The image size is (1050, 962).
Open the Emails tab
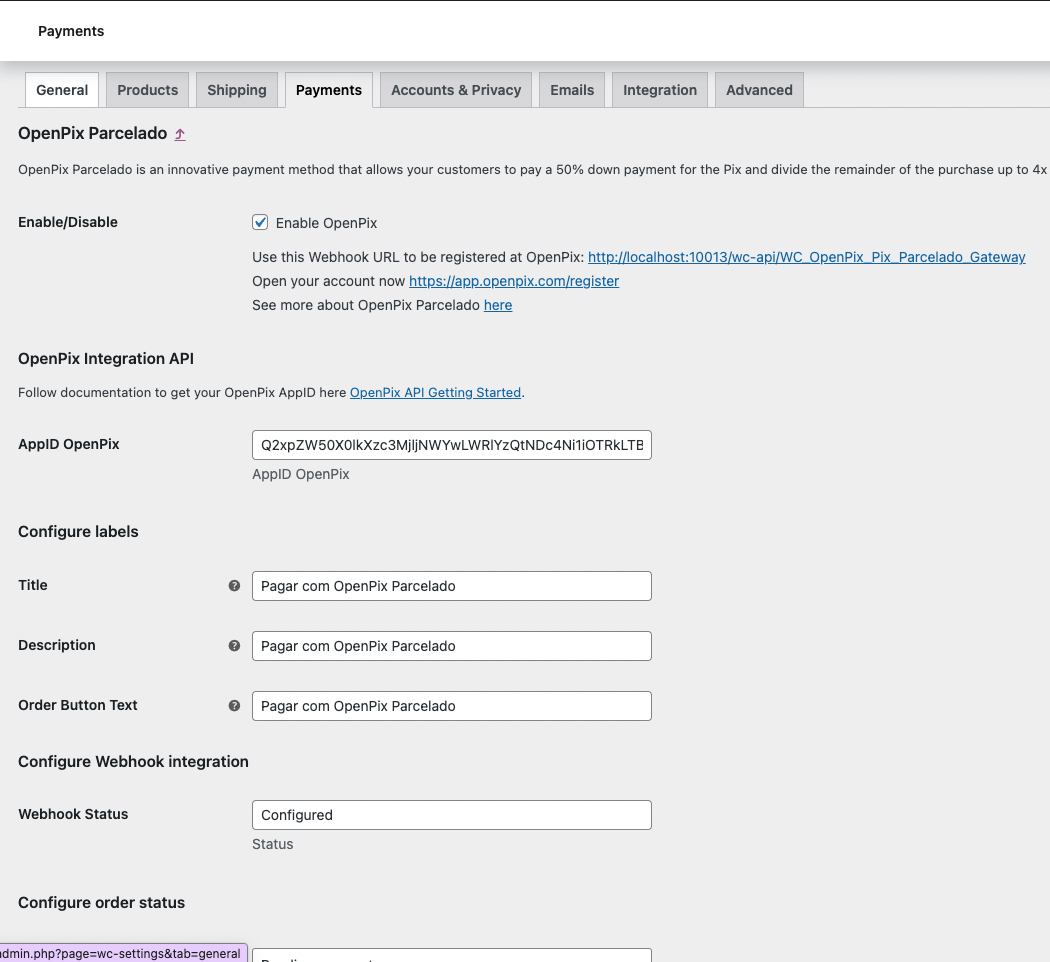pyautogui.click(x=572, y=90)
